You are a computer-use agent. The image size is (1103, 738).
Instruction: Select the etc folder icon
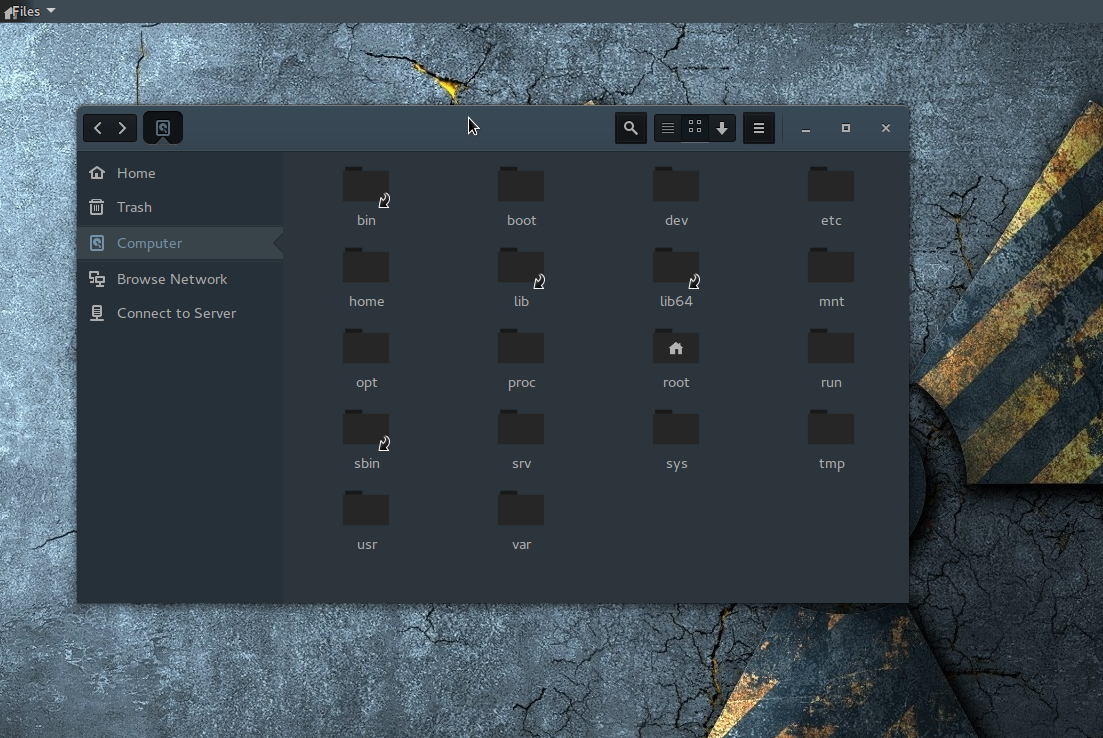coord(831,185)
